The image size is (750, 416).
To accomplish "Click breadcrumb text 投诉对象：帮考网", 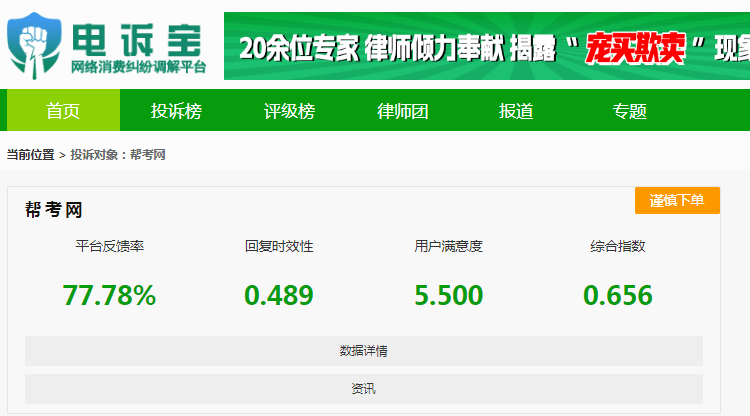I will pos(118,155).
